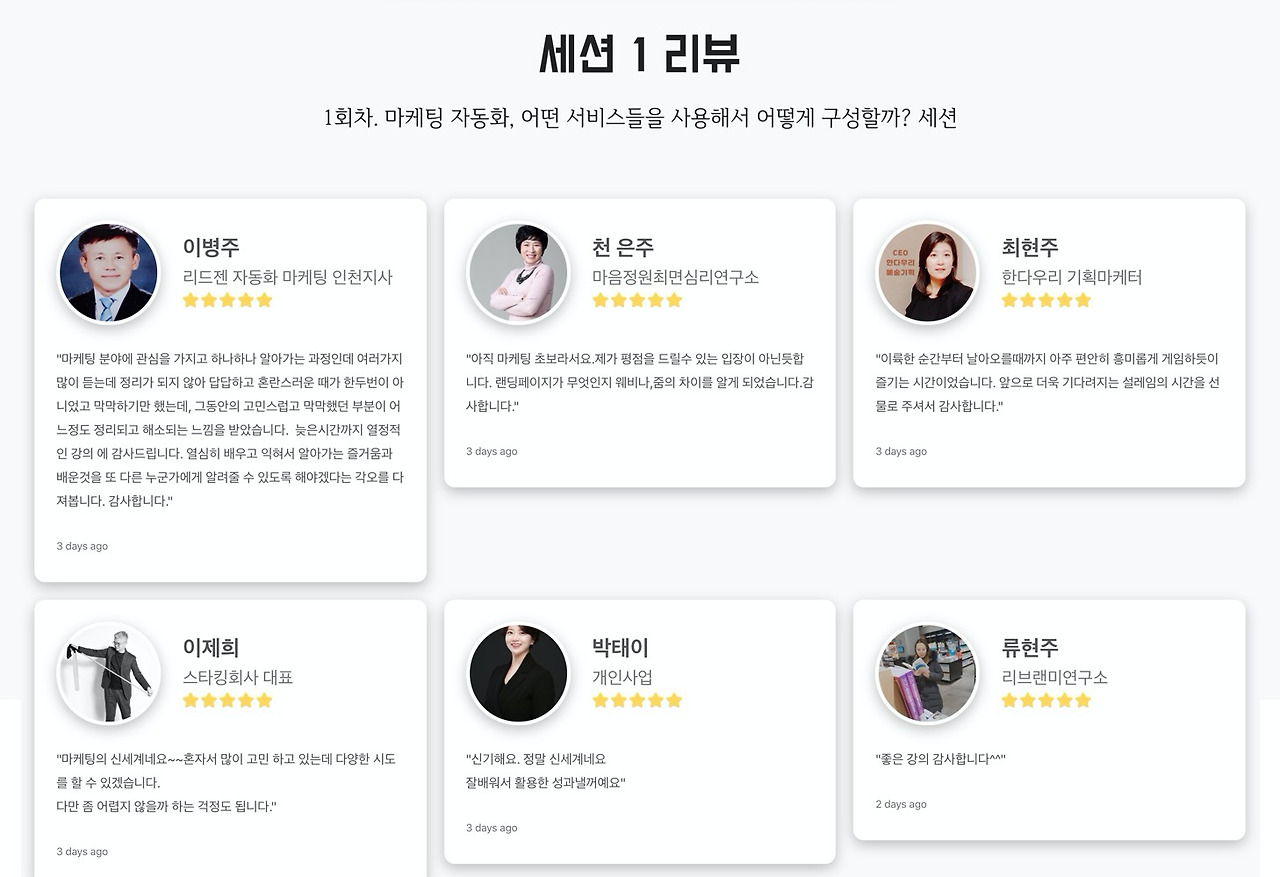Click the 세션 1 리뷰 heading
This screenshot has height=877, width=1280.
(639, 54)
